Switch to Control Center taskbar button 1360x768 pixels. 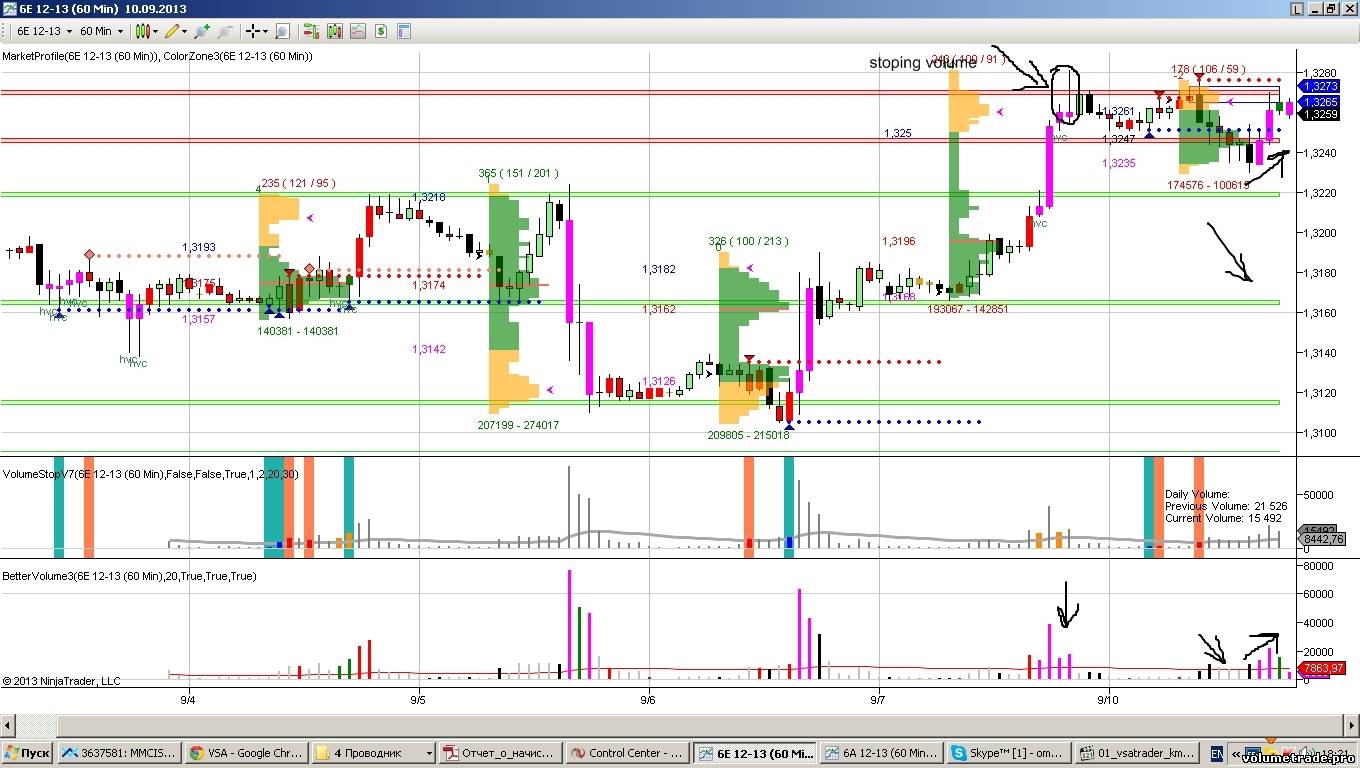coord(626,753)
